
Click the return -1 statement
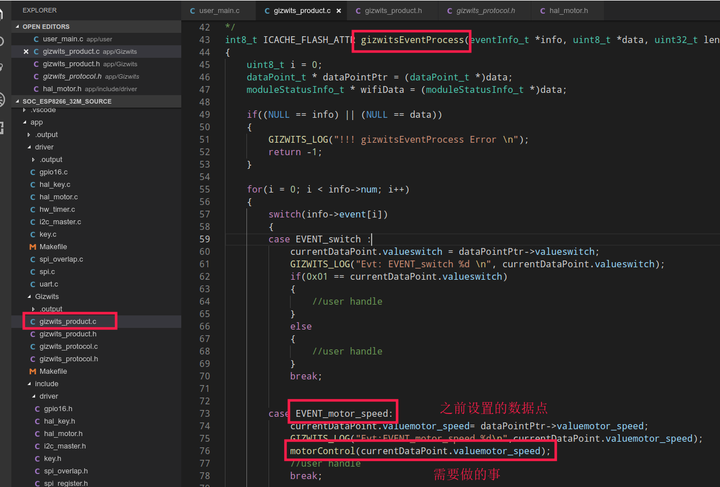click(295, 152)
